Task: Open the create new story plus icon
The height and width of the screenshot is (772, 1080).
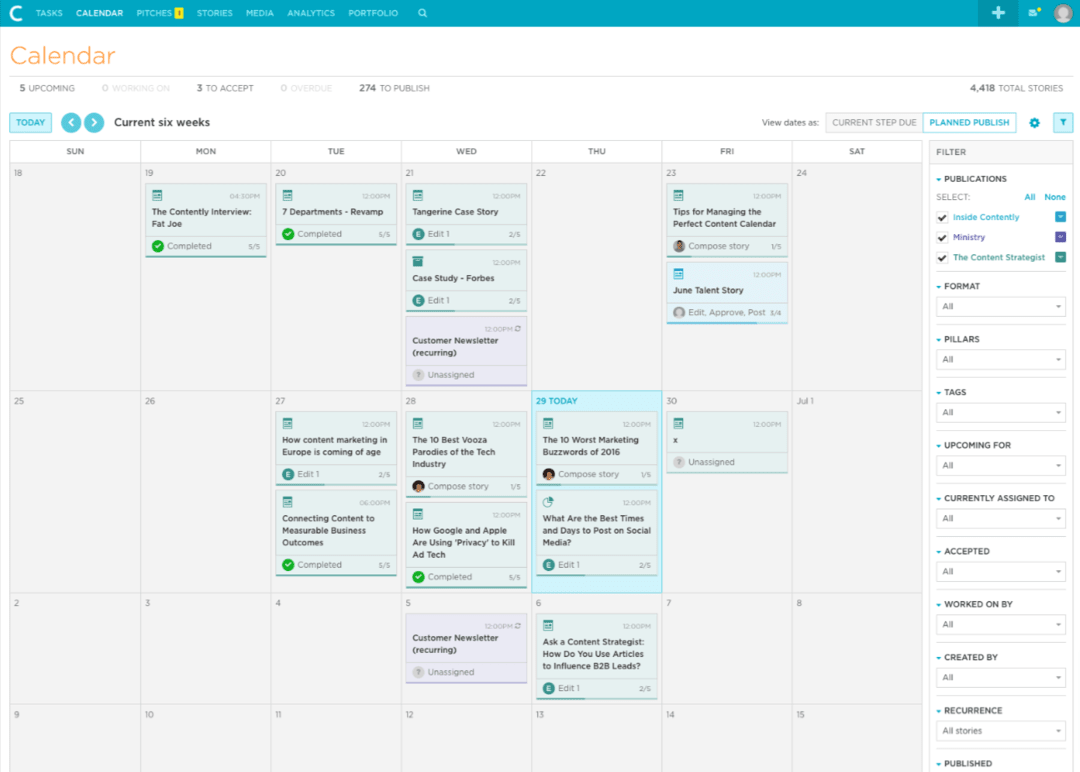Action: 997,13
